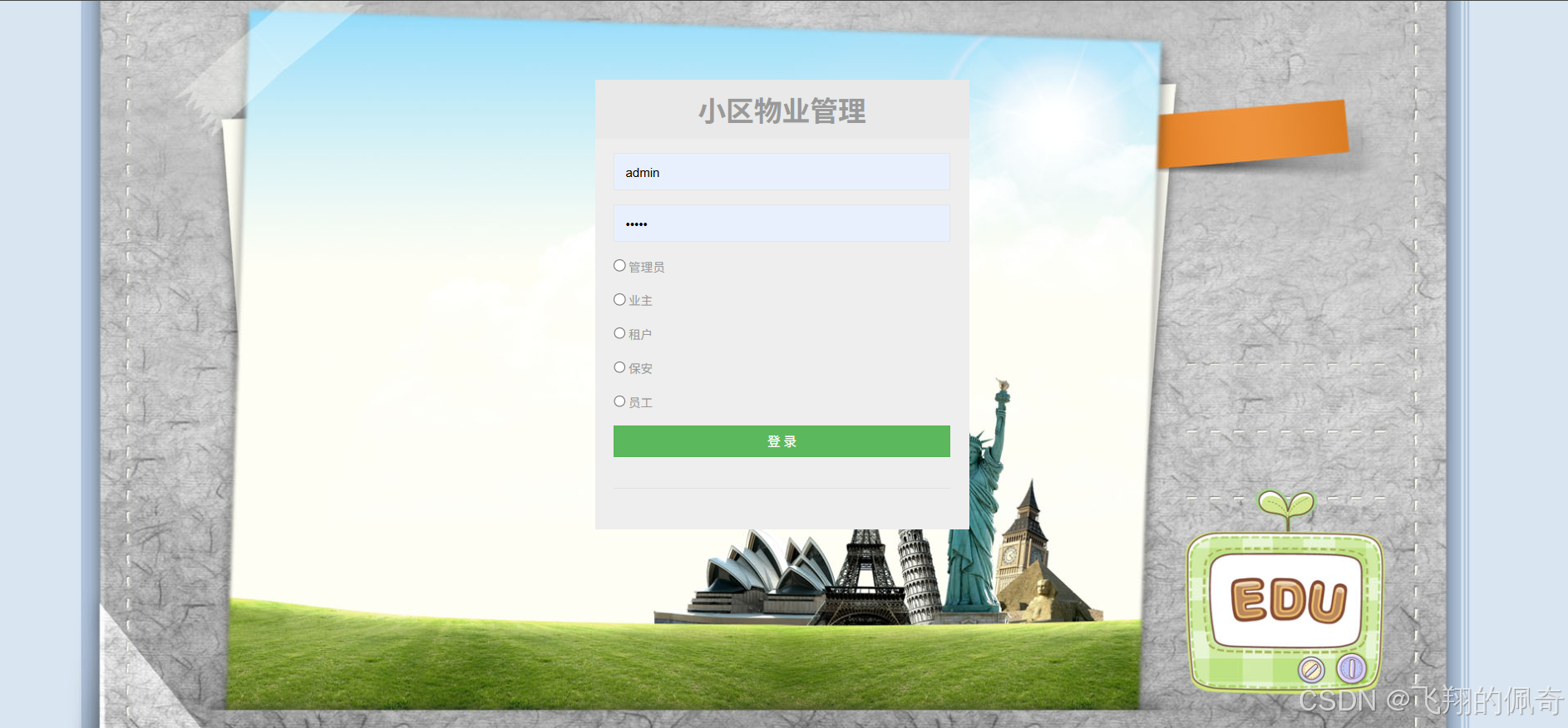The image size is (1568, 728).
Task: Select the 管理员 radio button
Action: pyautogui.click(x=619, y=266)
